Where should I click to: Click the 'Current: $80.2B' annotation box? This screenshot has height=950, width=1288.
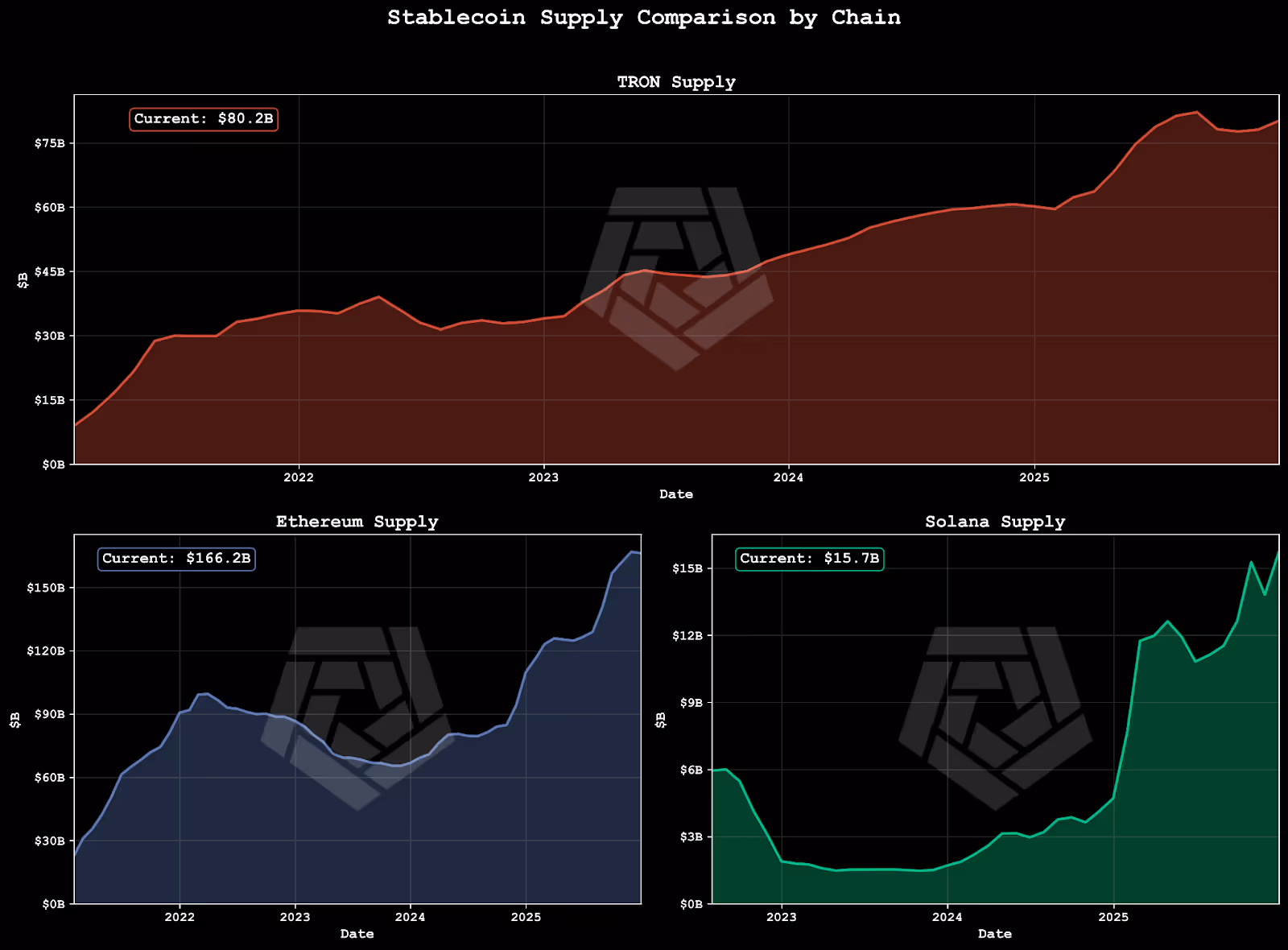pos(204,119)
